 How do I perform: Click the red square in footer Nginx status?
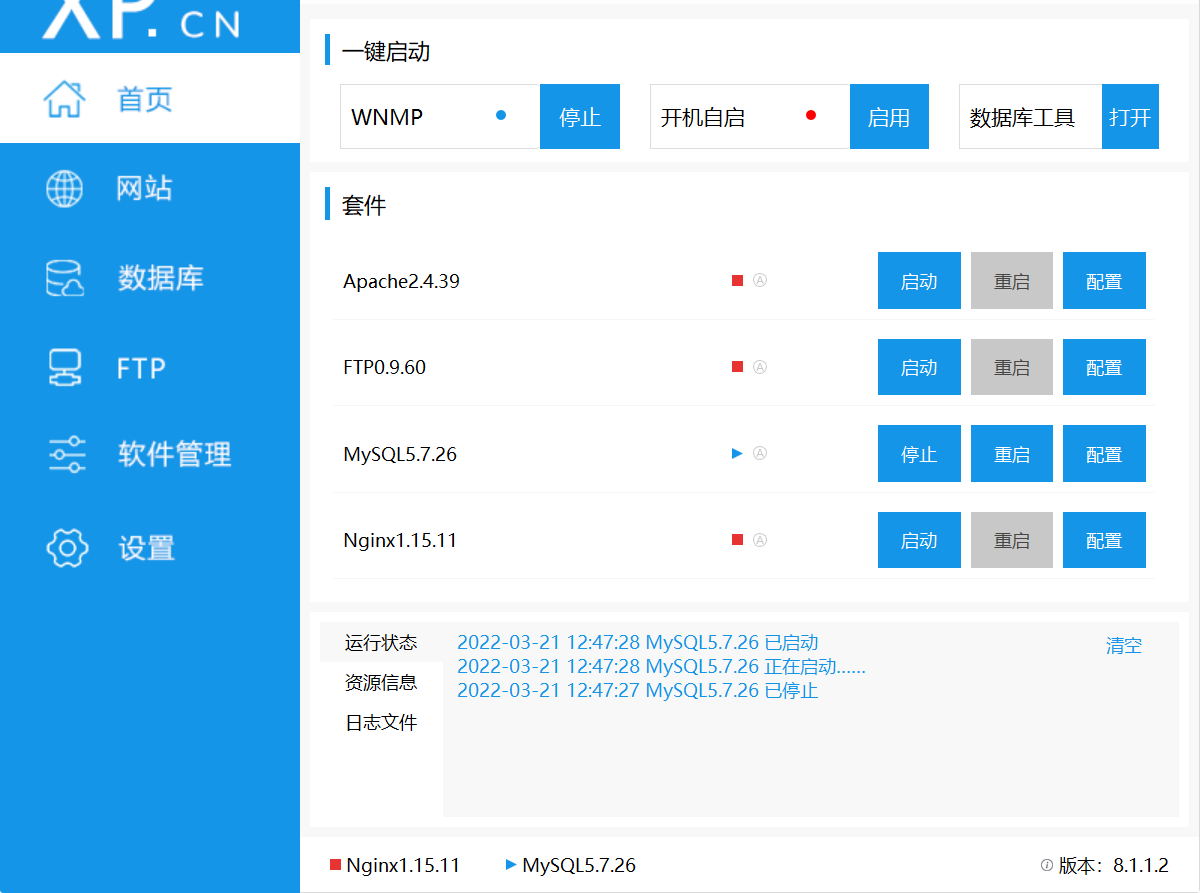[335, 865]
